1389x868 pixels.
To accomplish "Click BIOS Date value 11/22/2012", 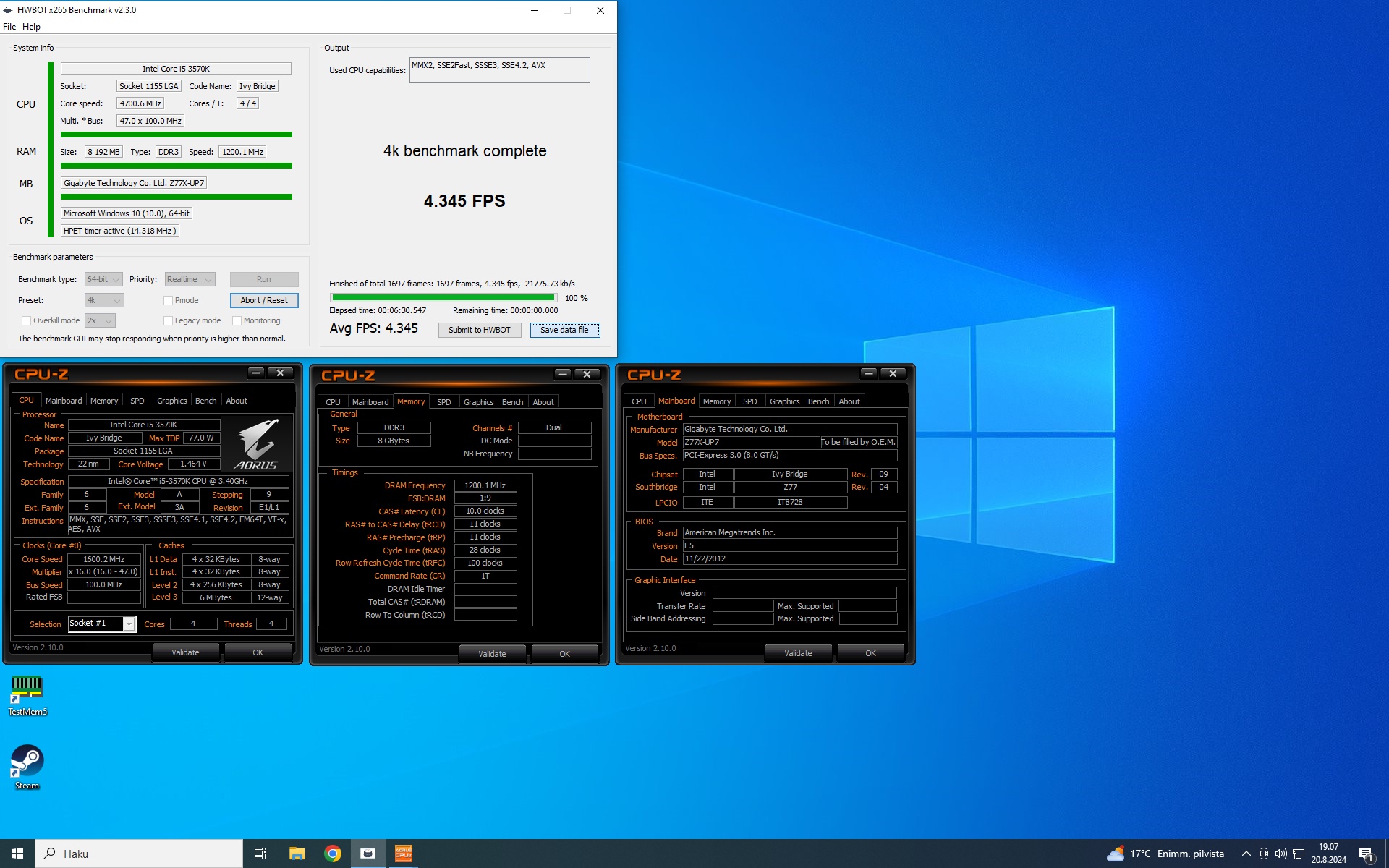I will (790, 559).
